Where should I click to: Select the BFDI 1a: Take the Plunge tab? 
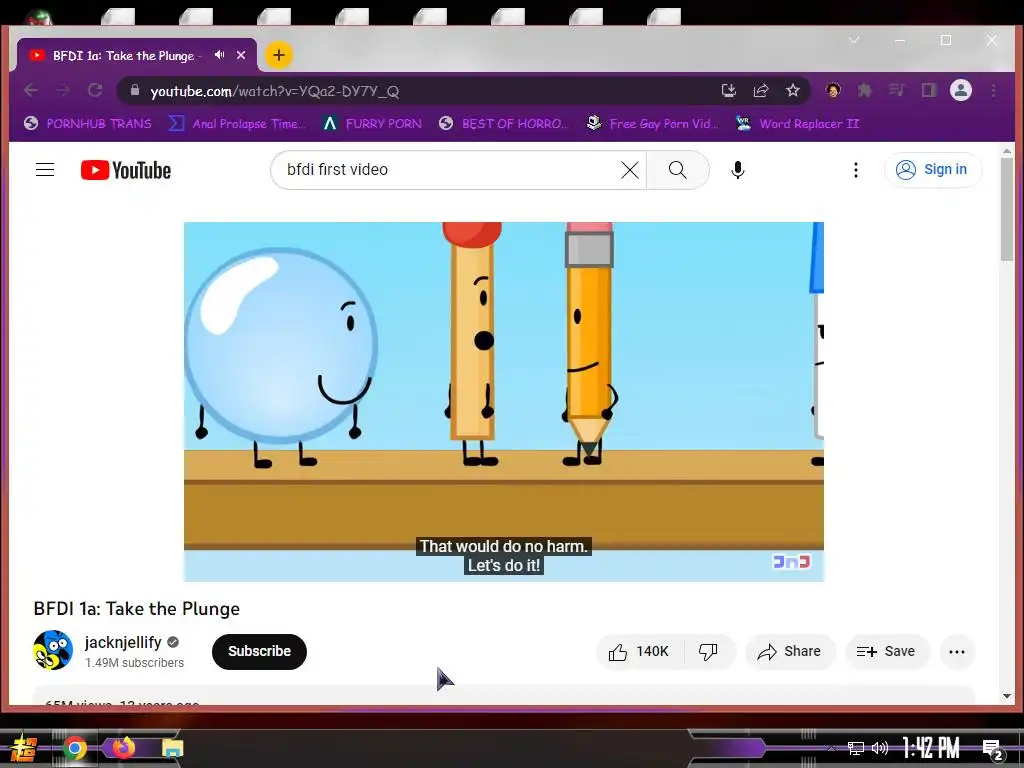(x=136, y=56)
